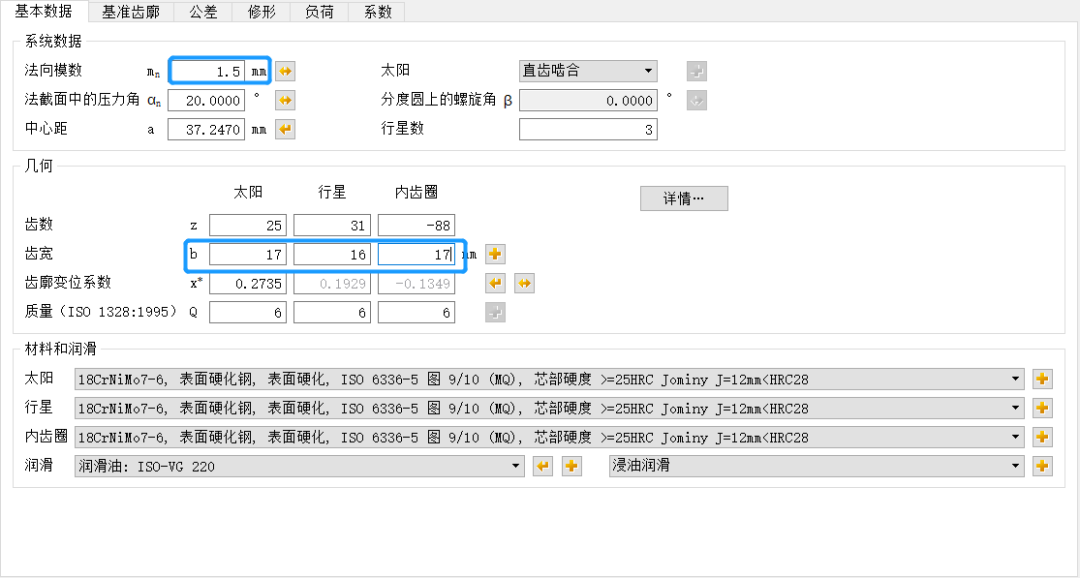Click the 详情… button
The width and height of the screenshot is (1080, 578).
(684, 198)
